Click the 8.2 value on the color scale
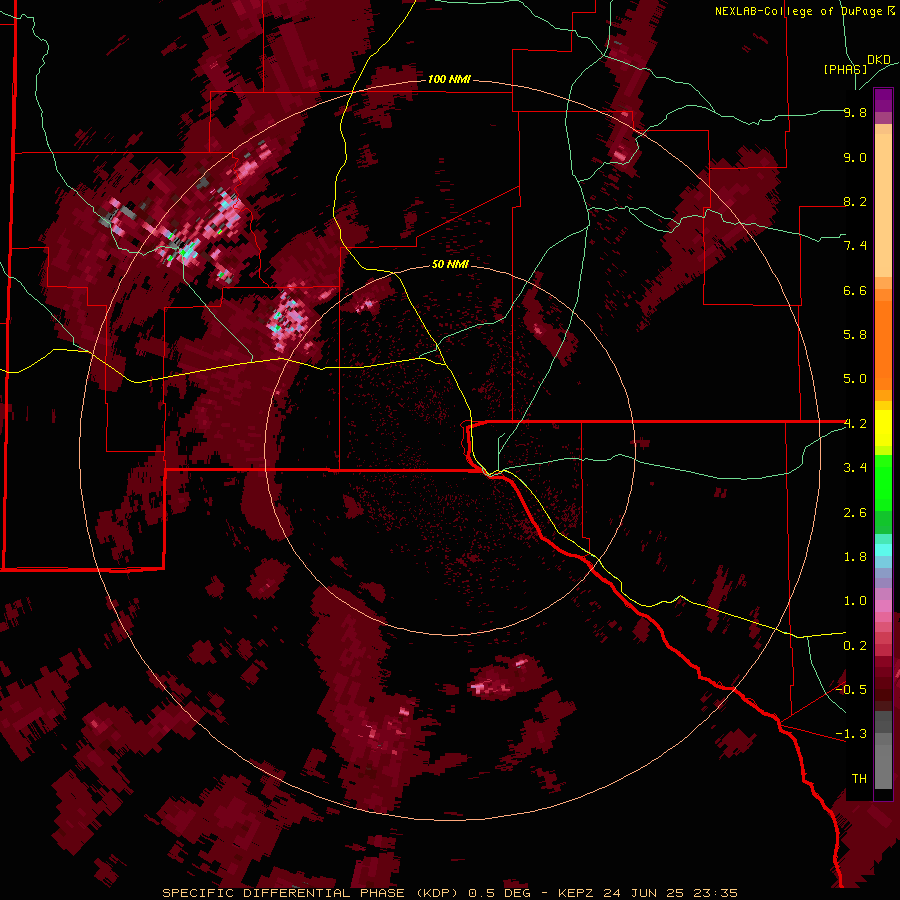This screenshot has height=900, width=900. [855, 201]
